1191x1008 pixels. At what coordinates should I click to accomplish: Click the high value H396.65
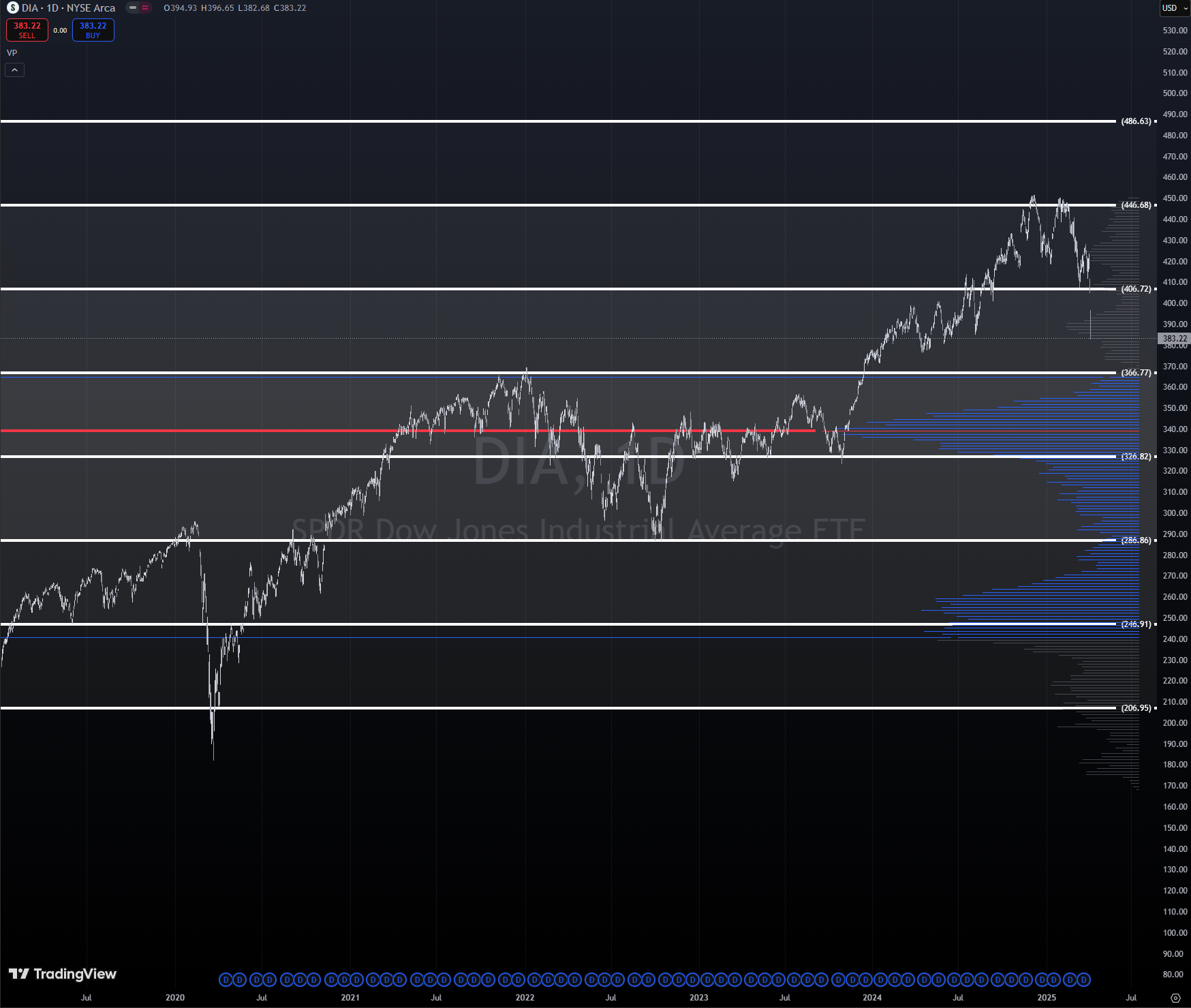coord(217,8)
